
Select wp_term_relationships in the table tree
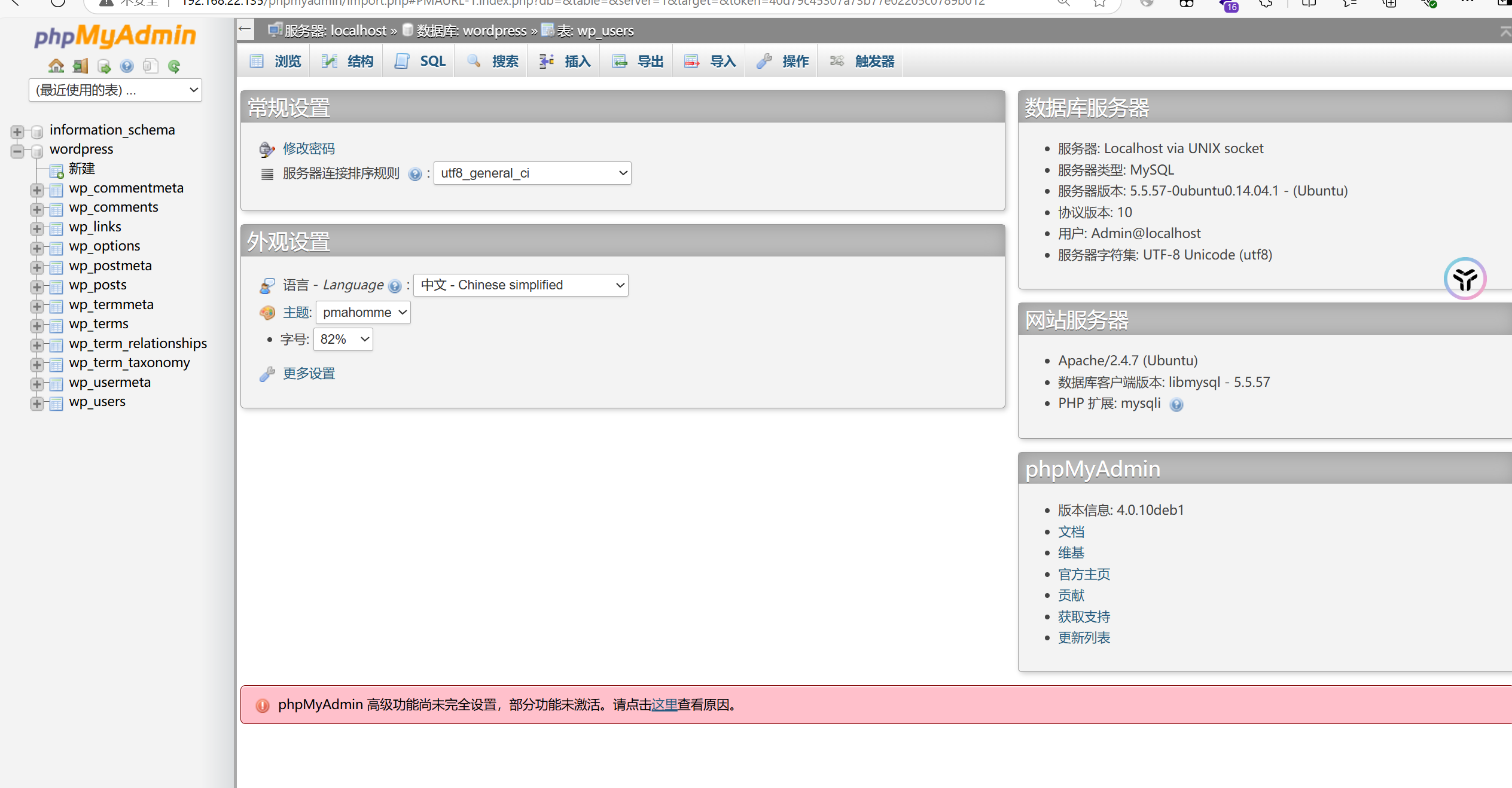click(138, 344)
